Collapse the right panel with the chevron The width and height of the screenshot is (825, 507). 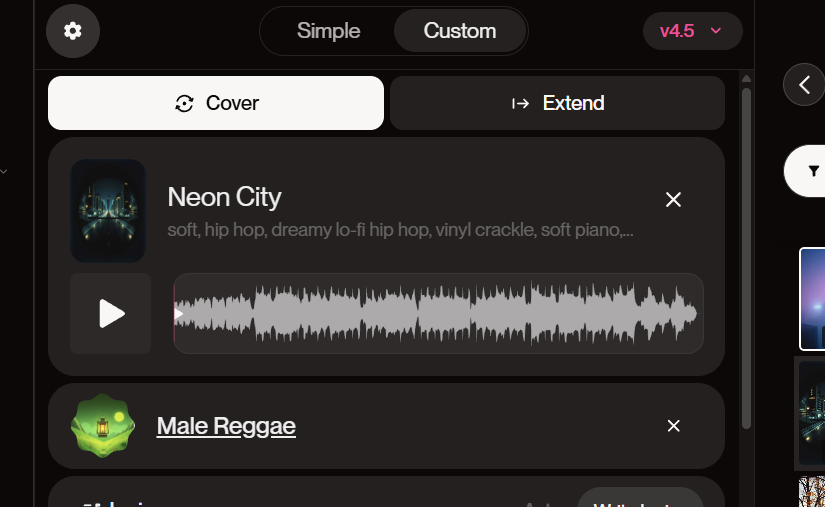point(804,85)
